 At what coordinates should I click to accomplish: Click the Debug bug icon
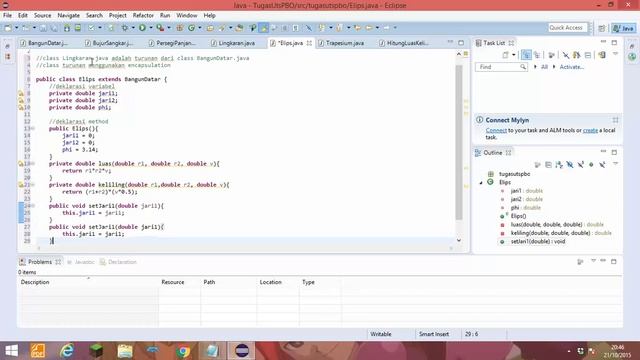(x=124, y=28)
